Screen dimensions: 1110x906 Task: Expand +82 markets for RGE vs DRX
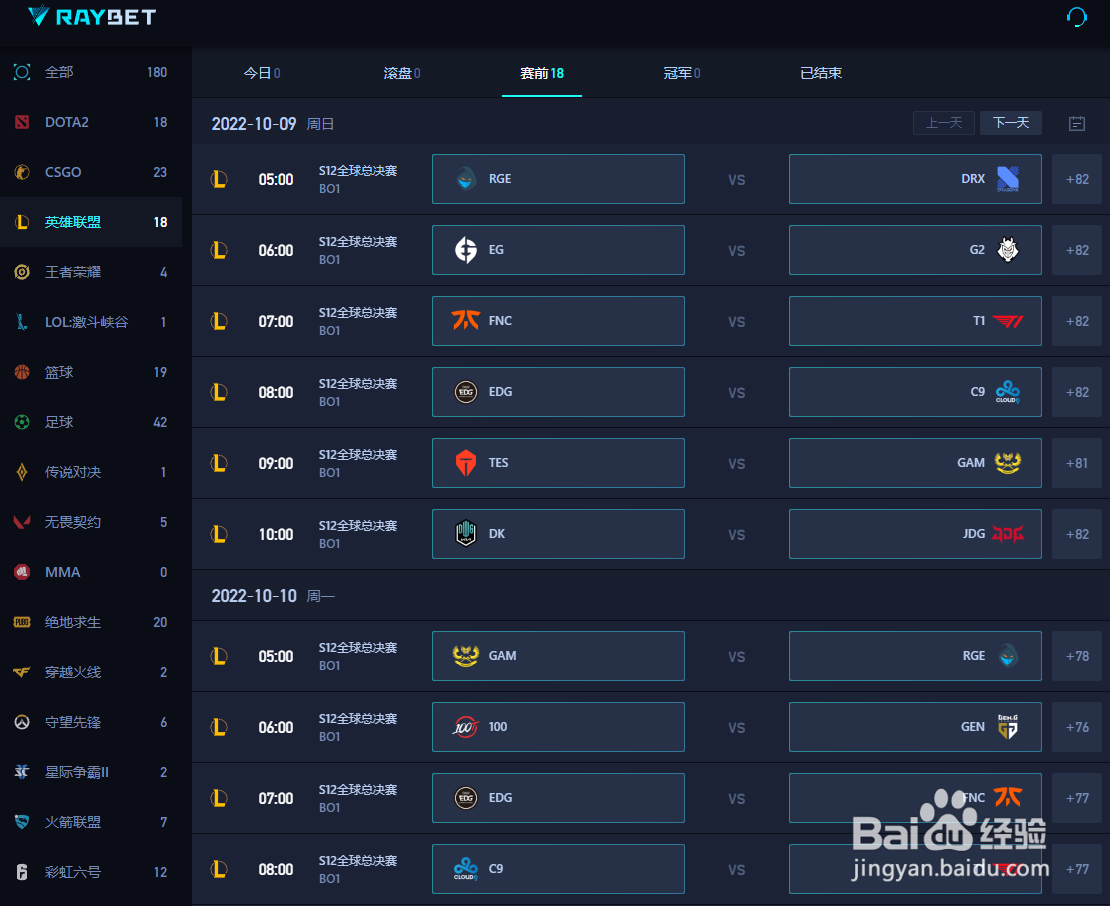1077,179
